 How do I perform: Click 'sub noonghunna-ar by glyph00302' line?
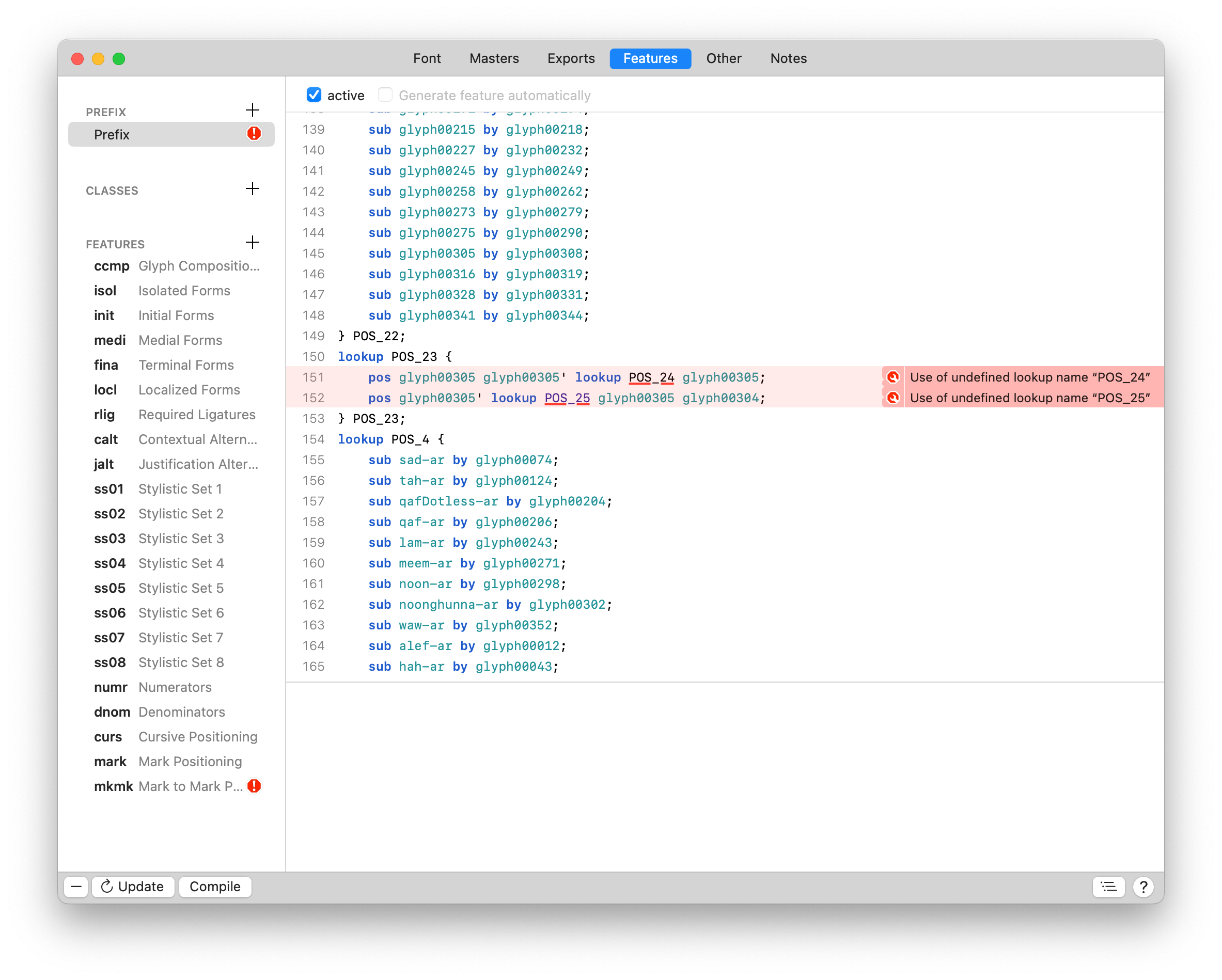[x=490, y=605]
